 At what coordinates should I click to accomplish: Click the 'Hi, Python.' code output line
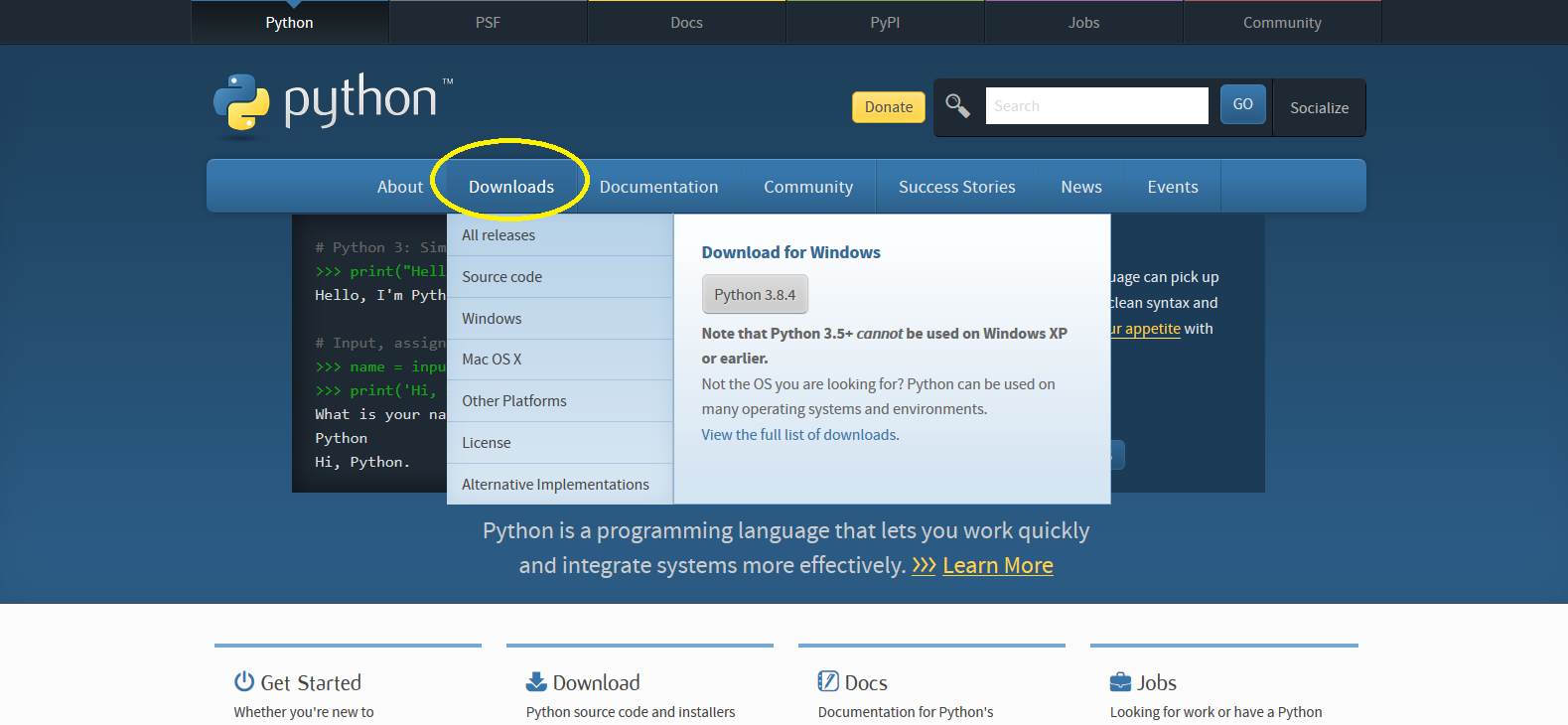362,462
